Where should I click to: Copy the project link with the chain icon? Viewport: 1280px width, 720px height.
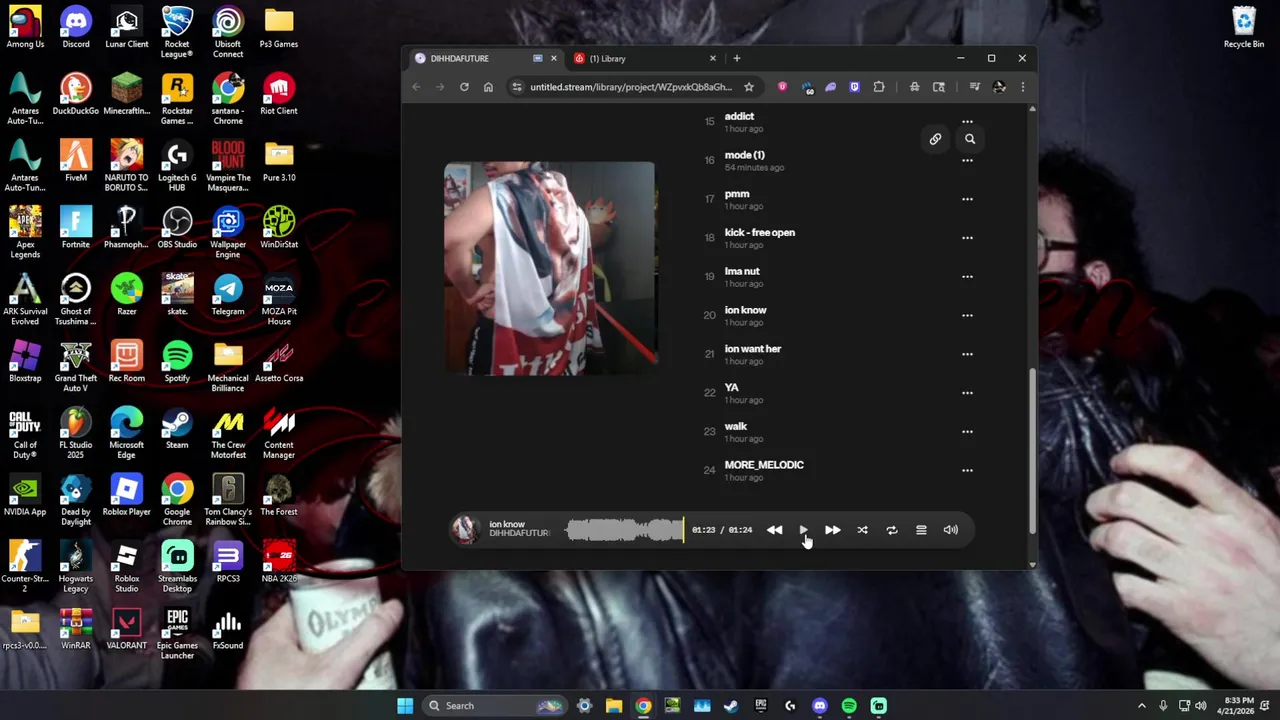[x=935, y=139]
